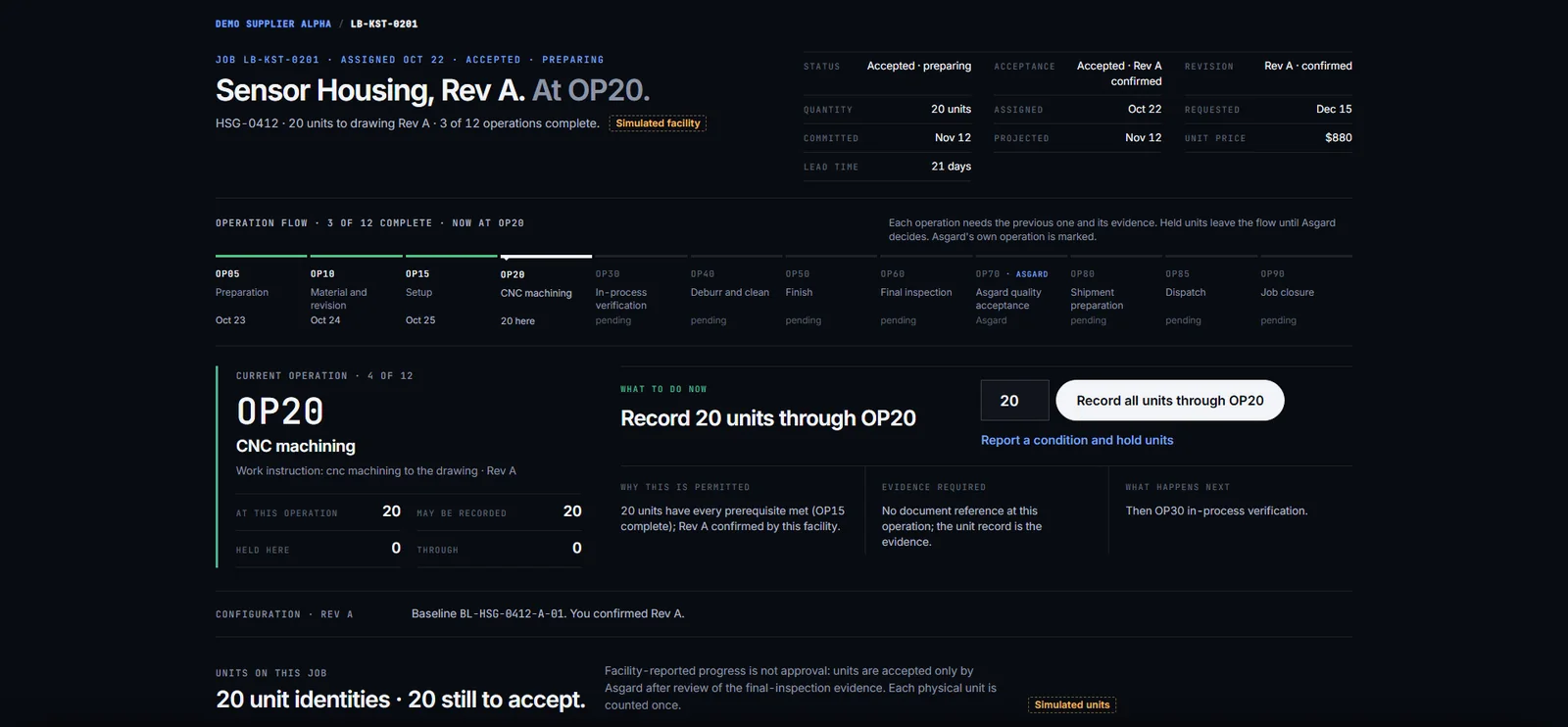Focus the units quantity input showing 20
The height and width of the screenshot is (727, 1568).
pos(1015,401)
